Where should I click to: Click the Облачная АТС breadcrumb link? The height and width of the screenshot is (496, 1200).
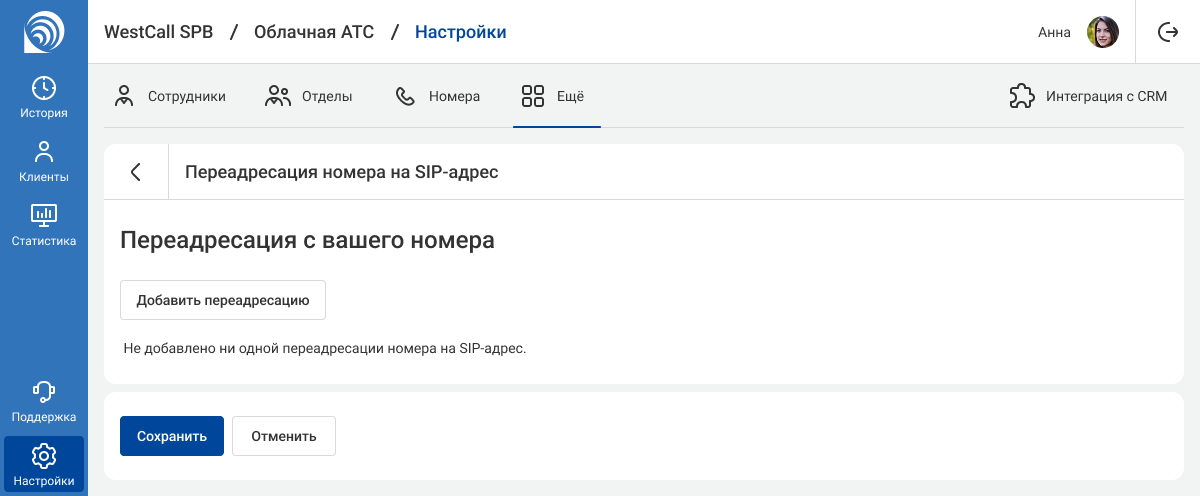pyautogui.click(x=314, y=32)
